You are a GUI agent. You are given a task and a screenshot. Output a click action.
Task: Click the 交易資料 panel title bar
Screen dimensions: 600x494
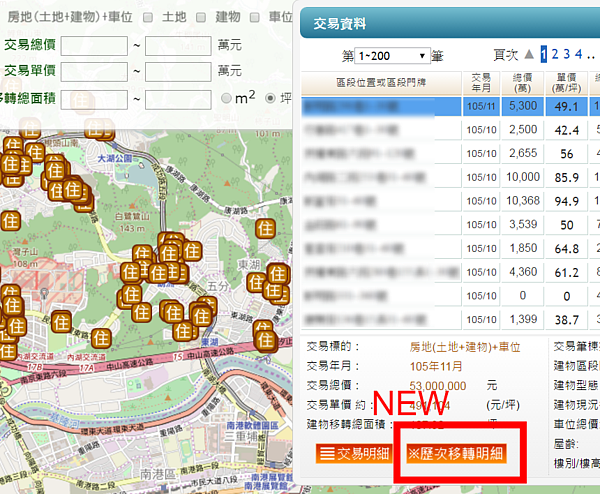450,24
